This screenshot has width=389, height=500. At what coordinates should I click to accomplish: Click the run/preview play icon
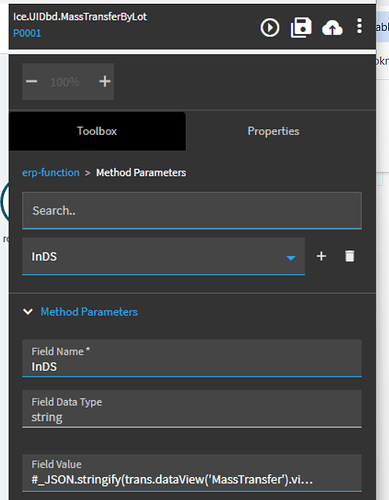270,27
